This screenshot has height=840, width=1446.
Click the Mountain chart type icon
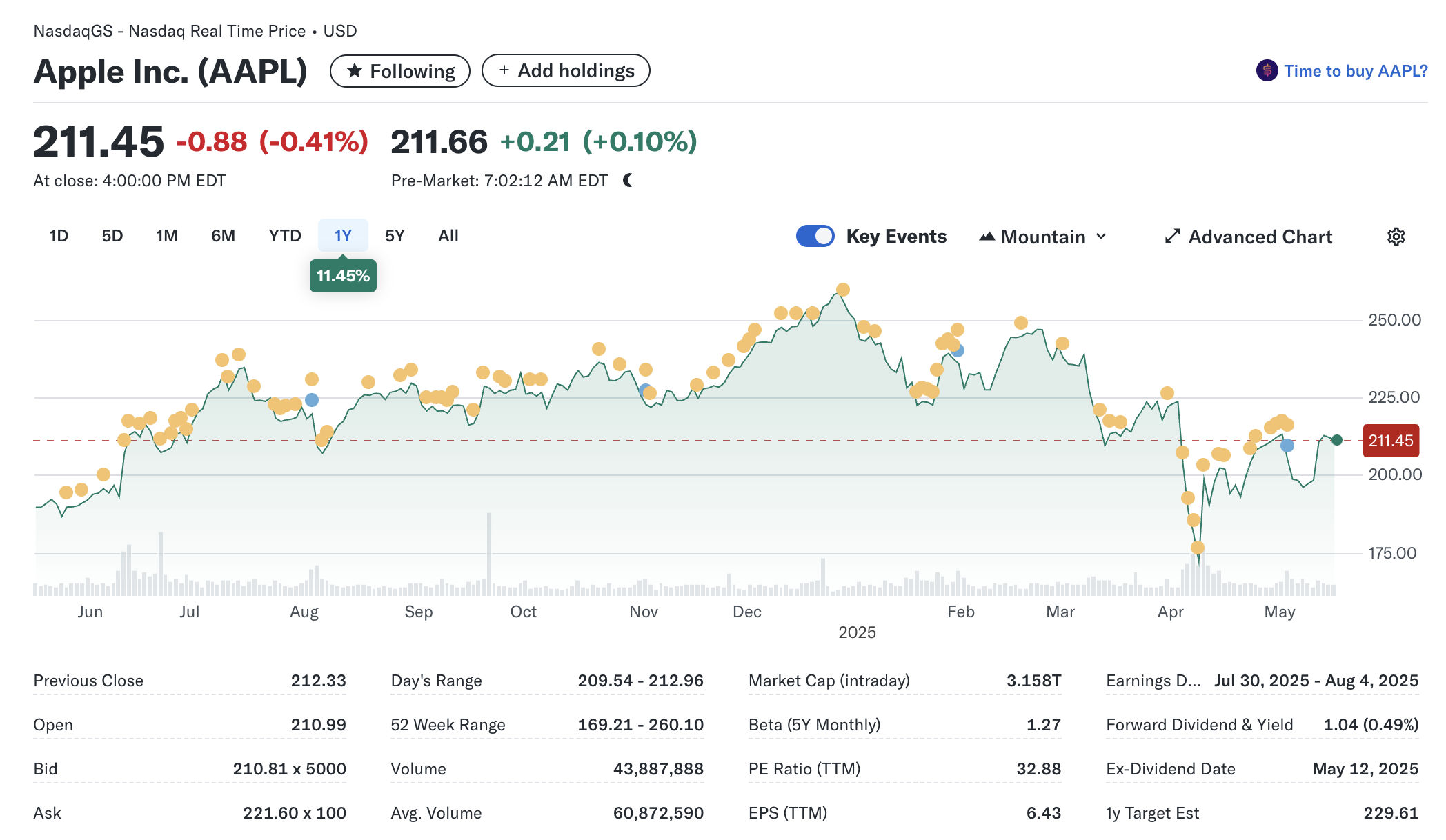pyautogui.click(x=987, y=237)
